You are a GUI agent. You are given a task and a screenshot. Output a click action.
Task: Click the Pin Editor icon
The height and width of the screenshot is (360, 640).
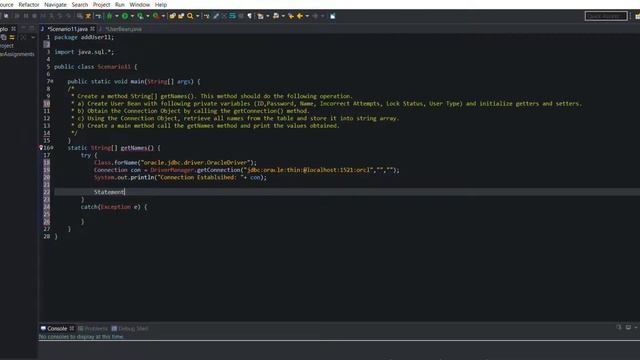tap(333, 16)
